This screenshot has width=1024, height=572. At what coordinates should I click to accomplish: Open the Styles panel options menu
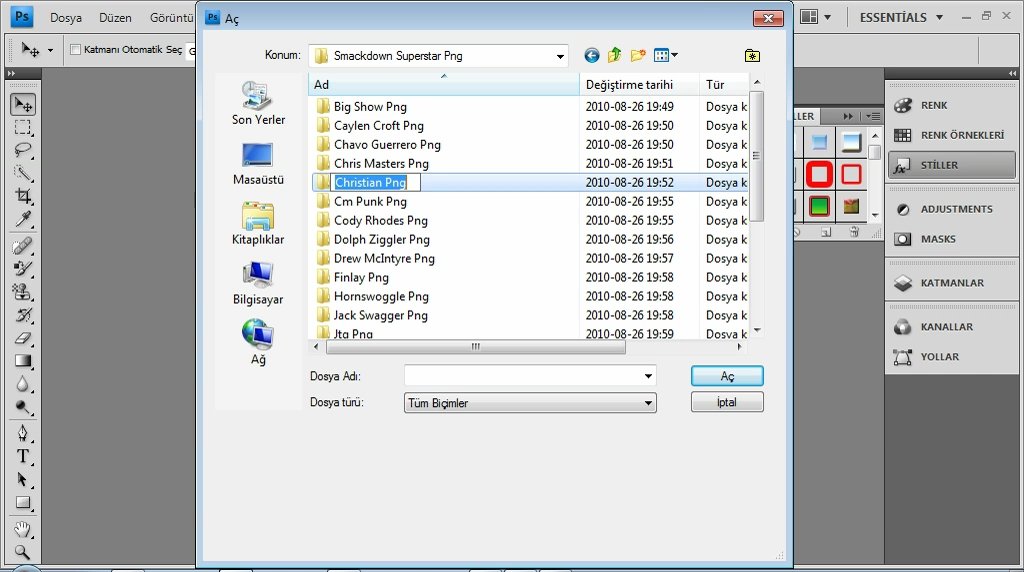tap(874, 116)
